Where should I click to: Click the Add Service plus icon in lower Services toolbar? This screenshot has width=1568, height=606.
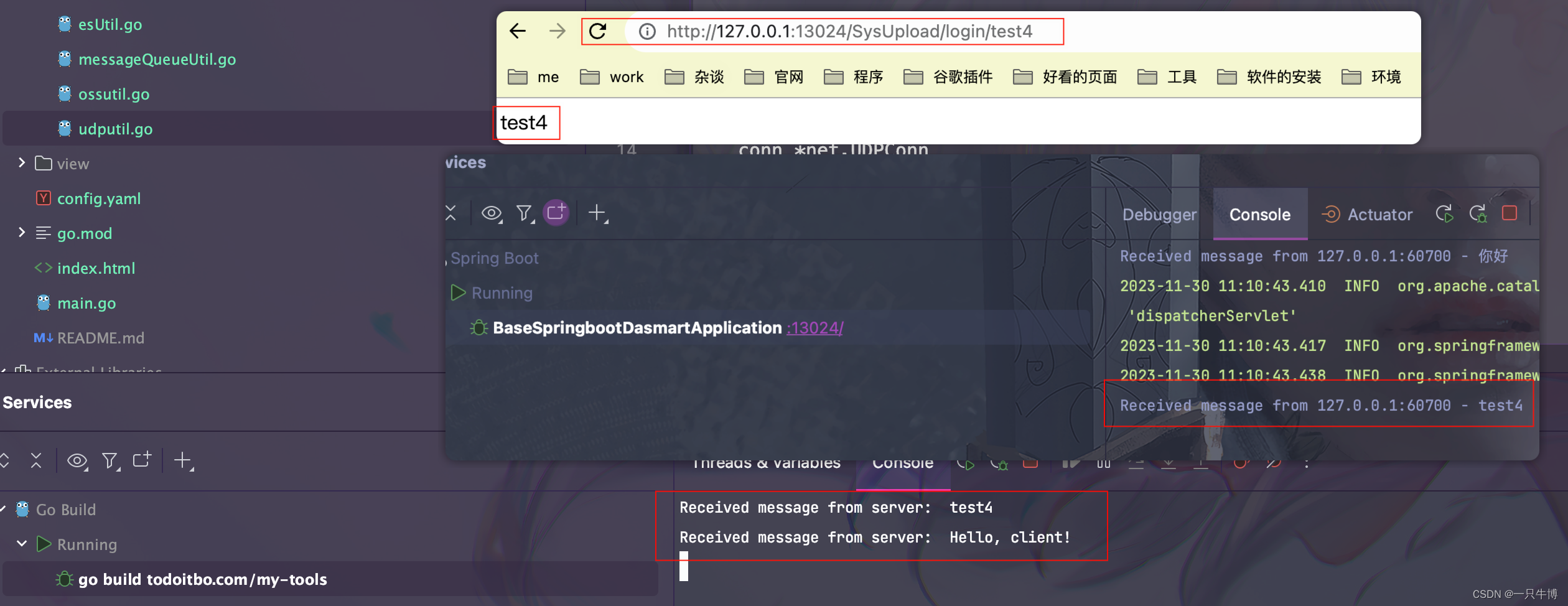(x=183, y=460)
